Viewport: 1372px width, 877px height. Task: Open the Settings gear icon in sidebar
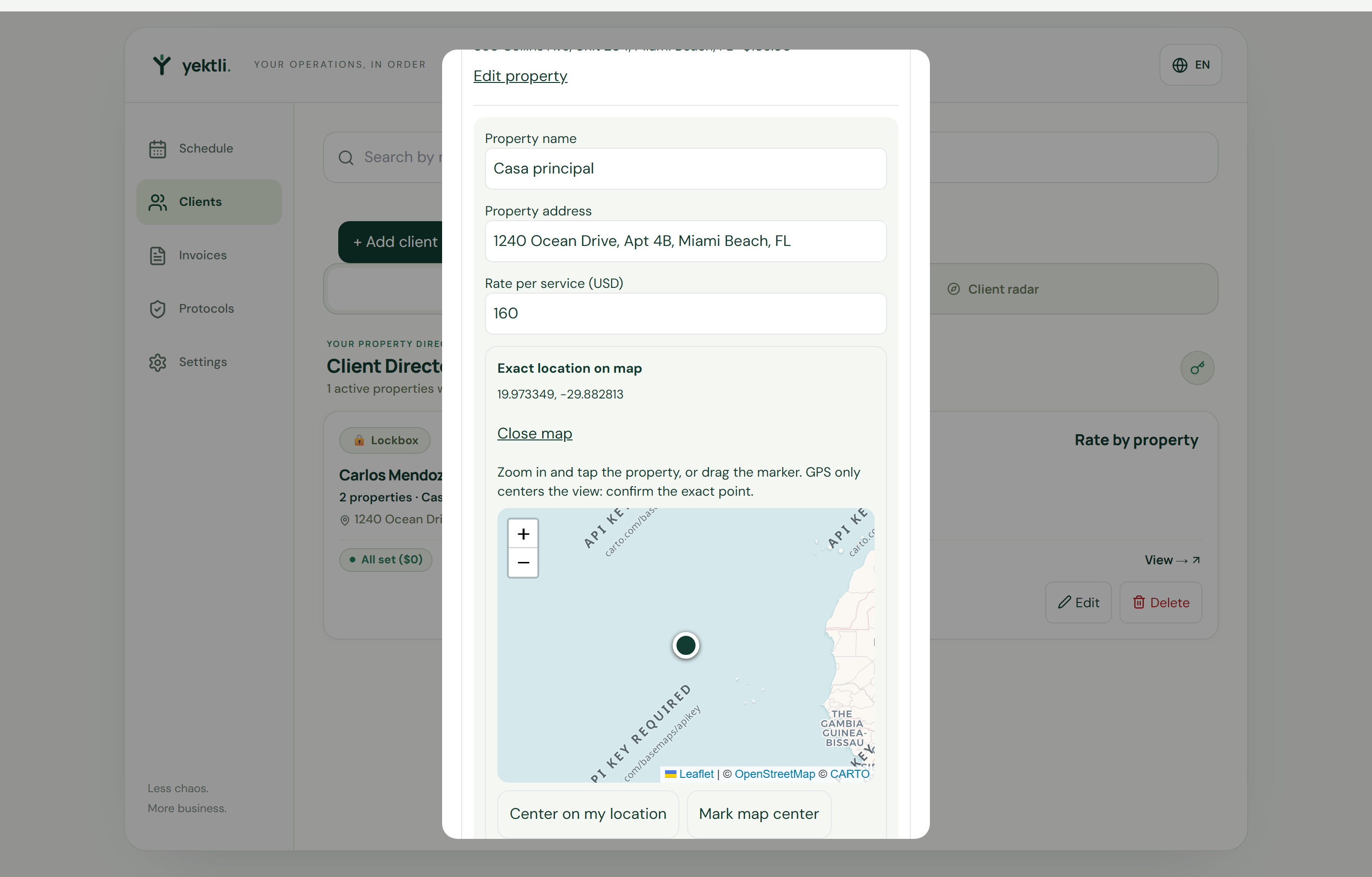click(x=157, y=363)
